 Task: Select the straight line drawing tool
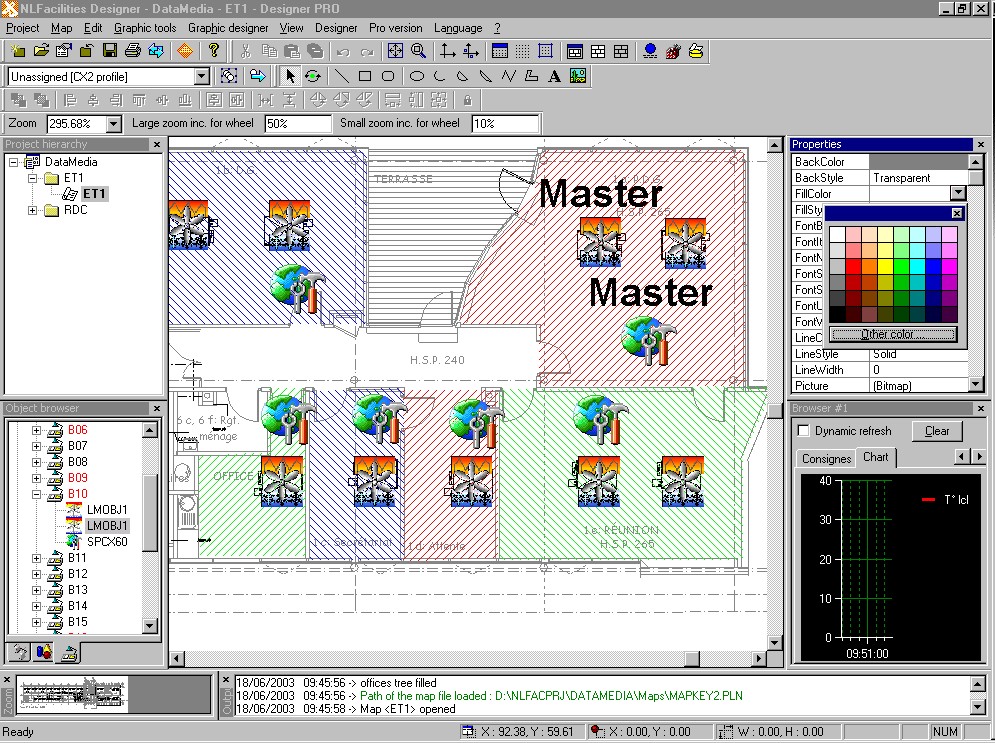click(x=342, y=76)
